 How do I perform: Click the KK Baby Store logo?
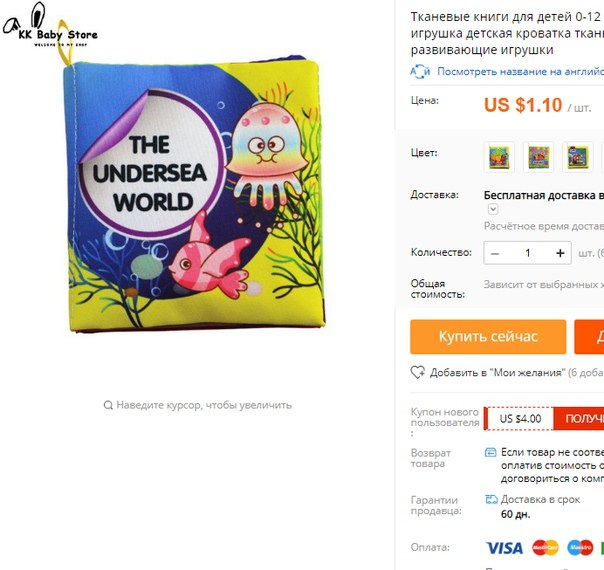(50, 25)
